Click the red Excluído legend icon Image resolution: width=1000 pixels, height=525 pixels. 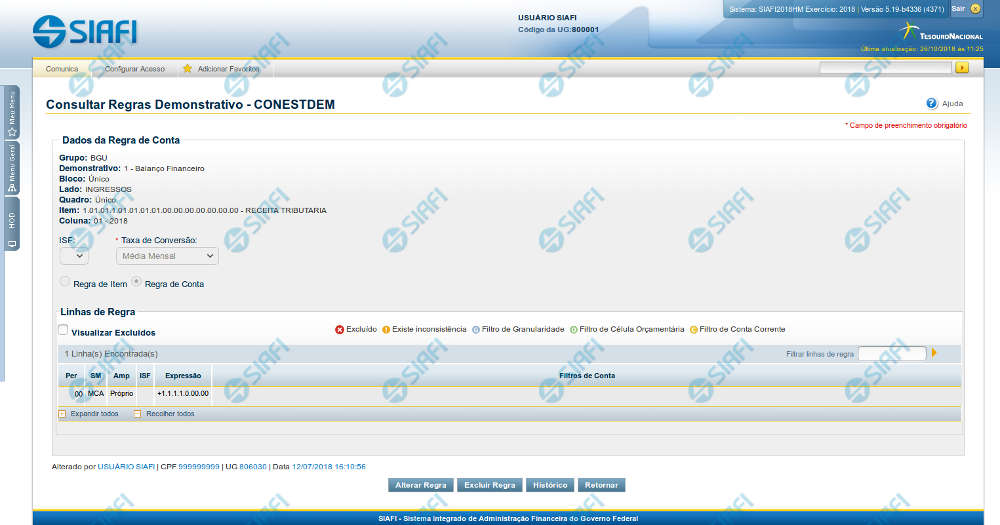pos(340,329)
